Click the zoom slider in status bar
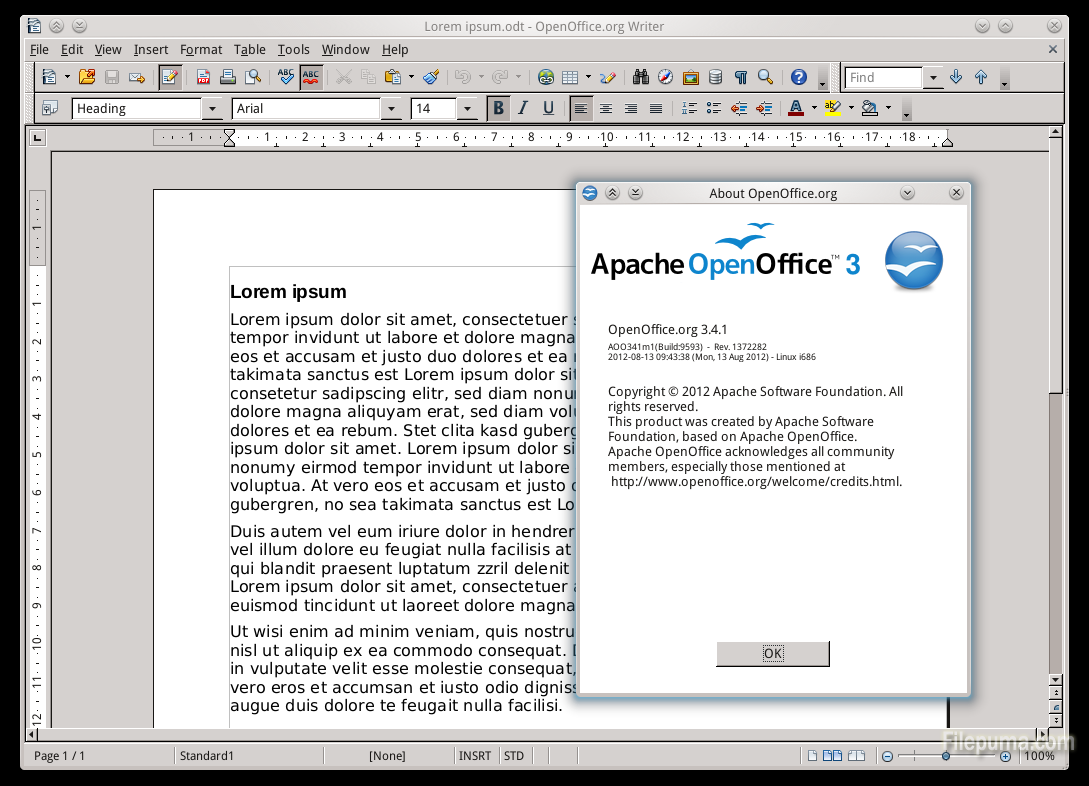 pyautogui.click(x=946, y=756)
